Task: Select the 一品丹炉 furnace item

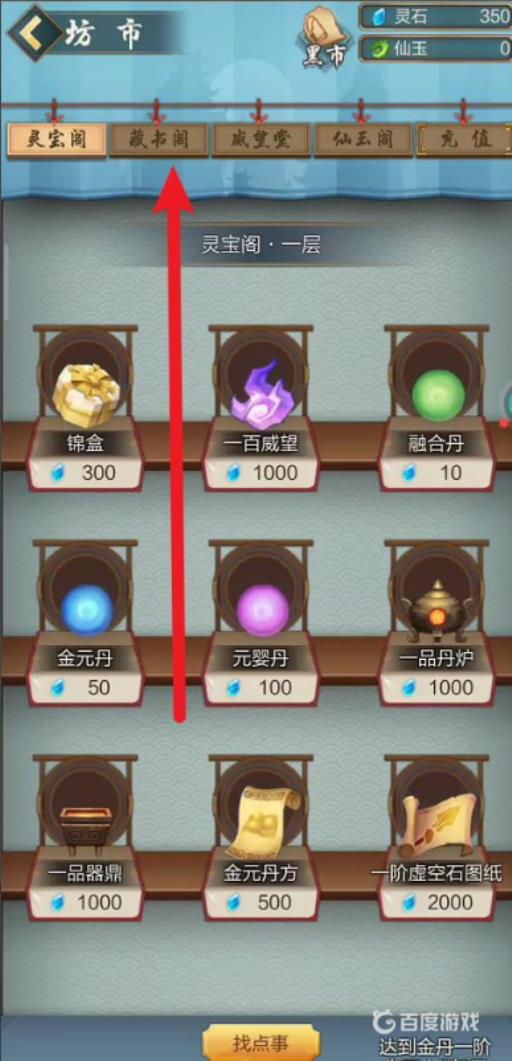Action: coord(438,610)
